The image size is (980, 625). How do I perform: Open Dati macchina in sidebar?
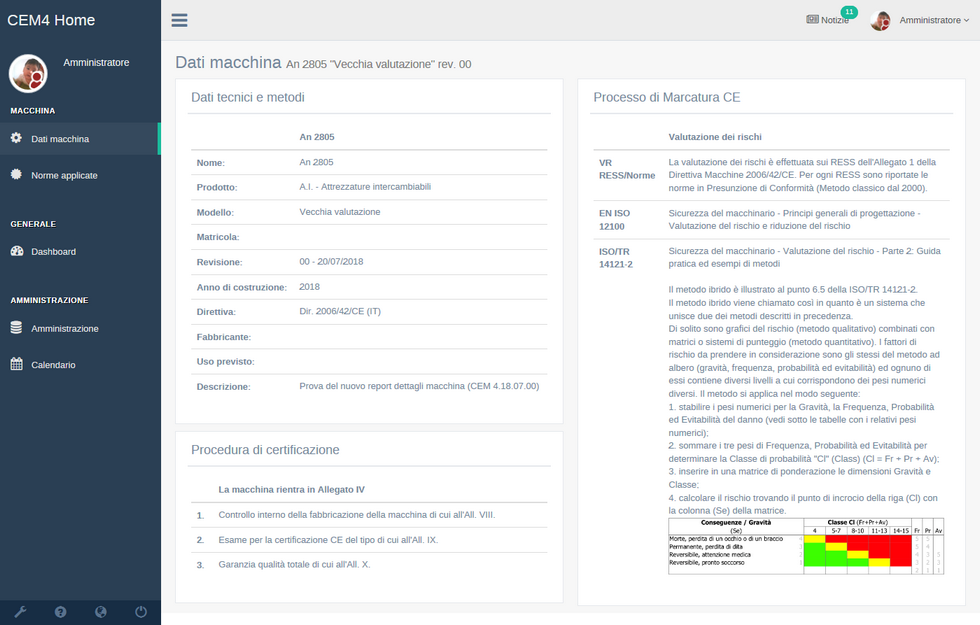(x=60, y=139)
